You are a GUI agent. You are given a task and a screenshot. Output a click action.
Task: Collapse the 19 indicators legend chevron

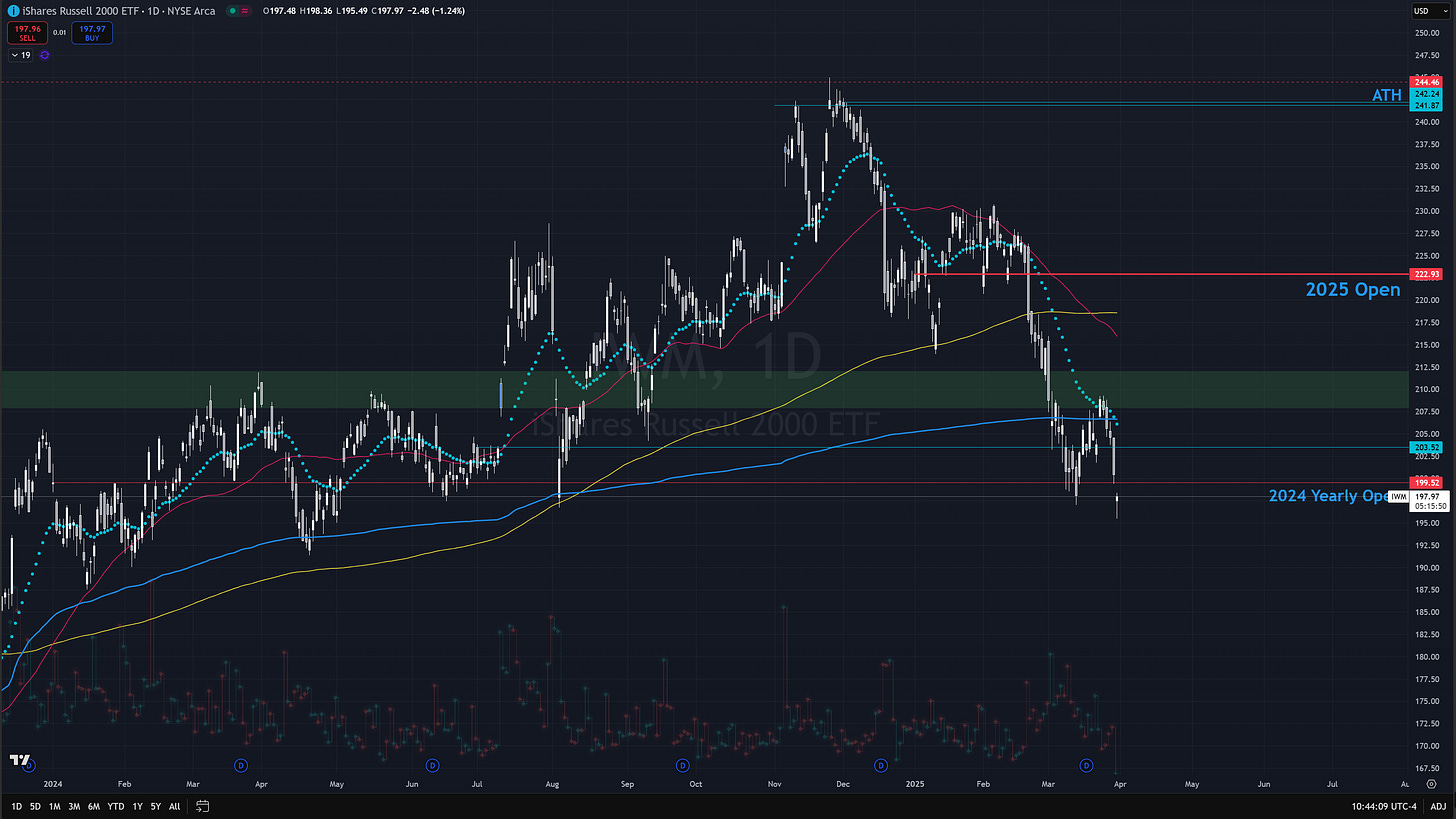(20, 55)
